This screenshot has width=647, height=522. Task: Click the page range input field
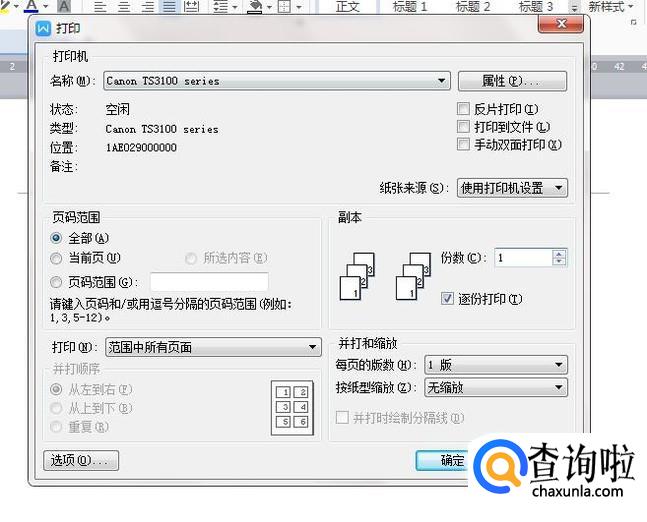tap(209, 282)
